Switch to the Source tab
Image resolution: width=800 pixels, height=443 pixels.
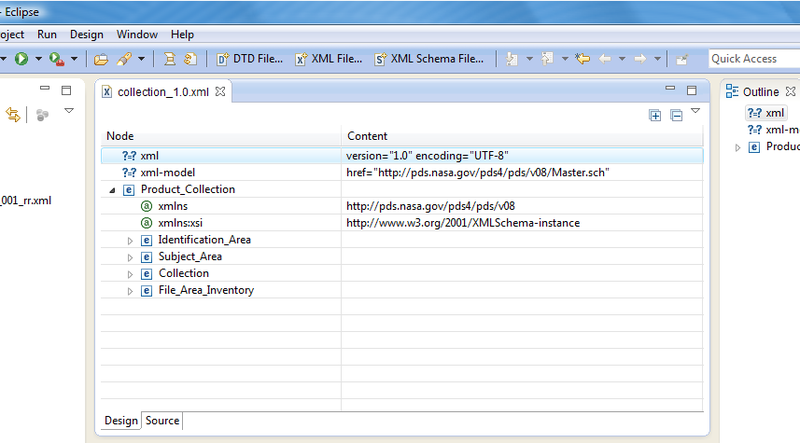162,421
